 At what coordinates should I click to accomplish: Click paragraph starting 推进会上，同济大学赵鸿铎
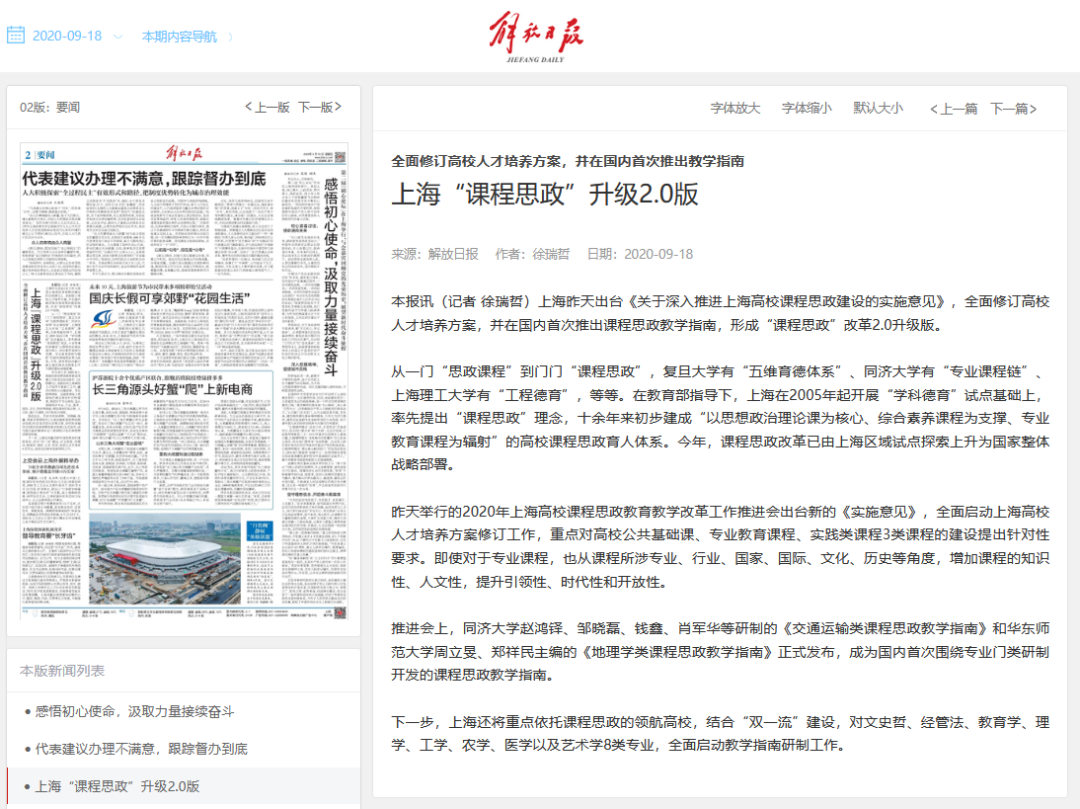720,651
